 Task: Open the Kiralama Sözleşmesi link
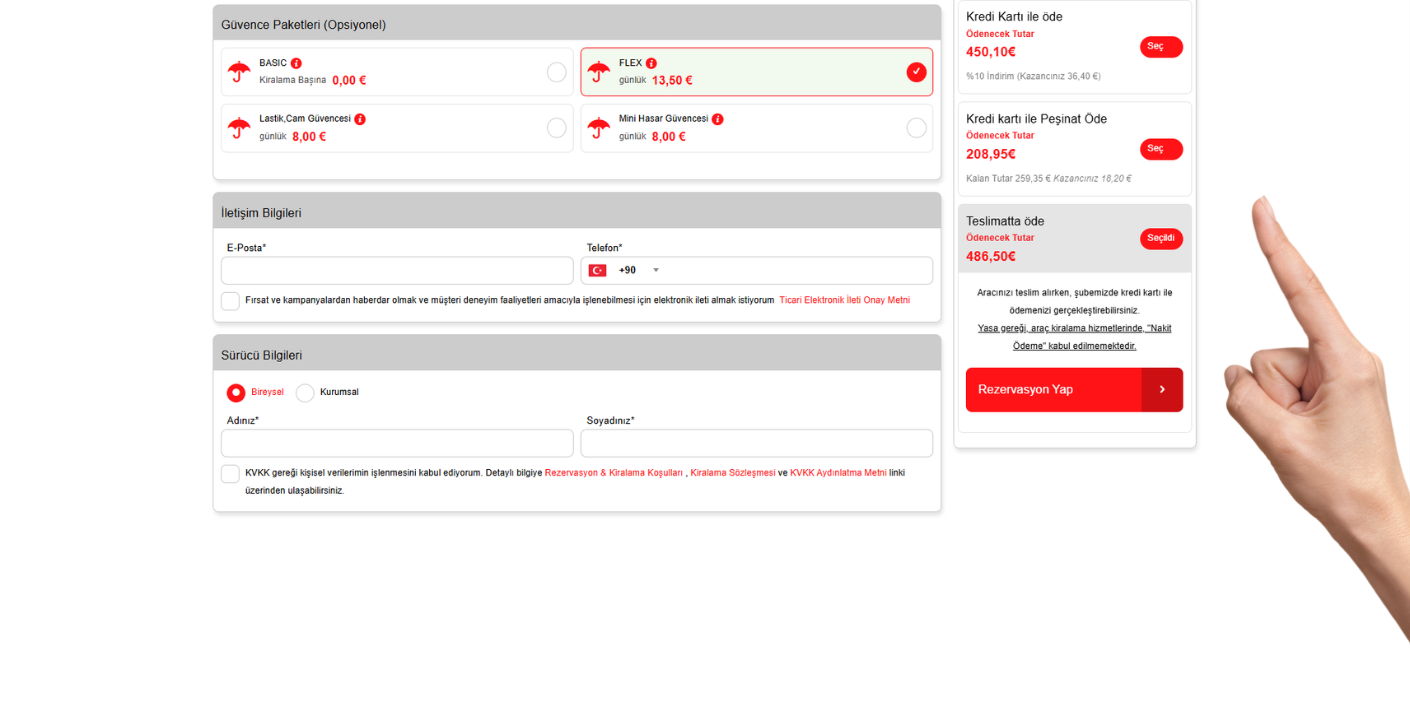[733, 473]
